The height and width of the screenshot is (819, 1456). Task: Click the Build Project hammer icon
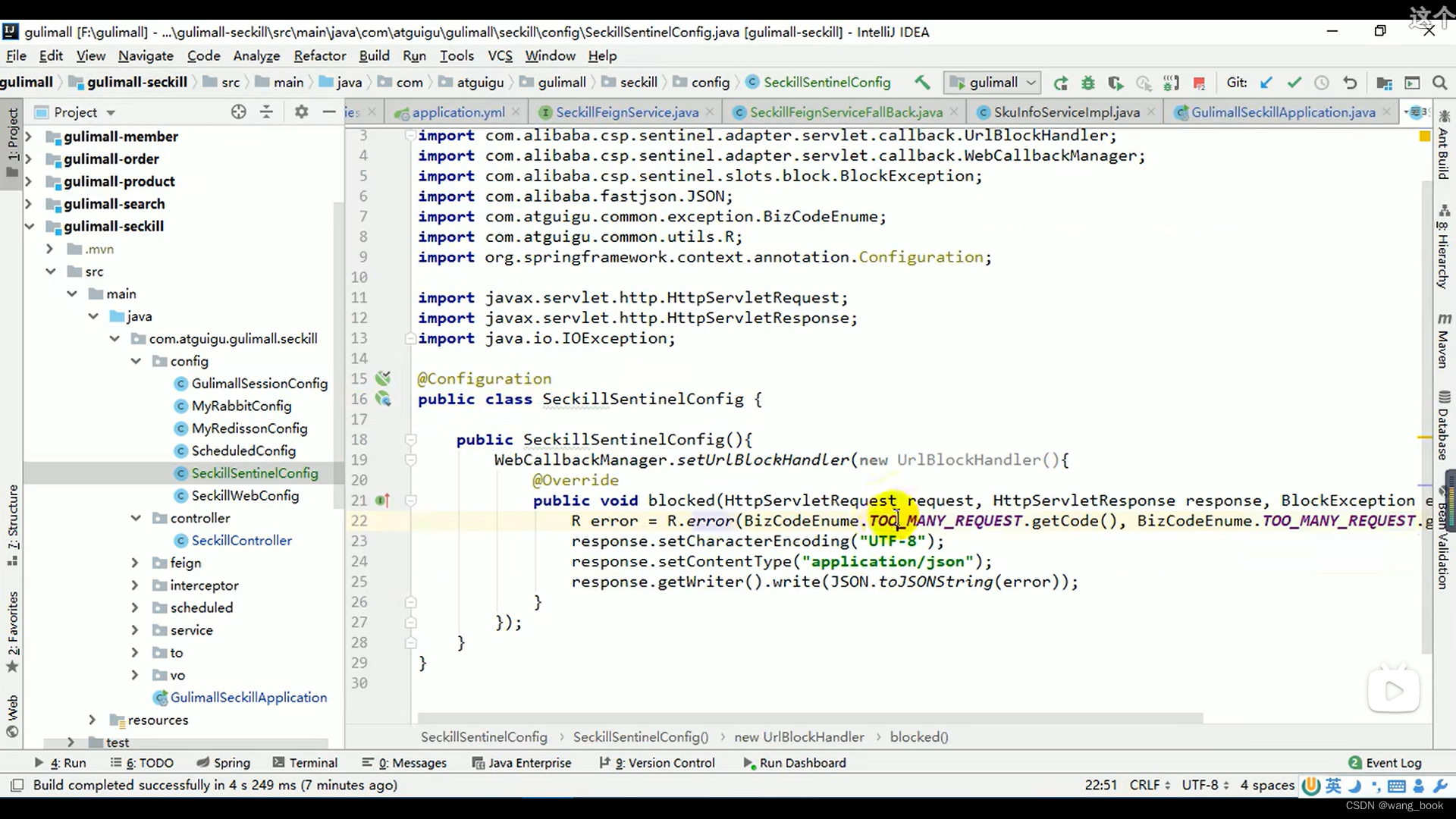922,82
